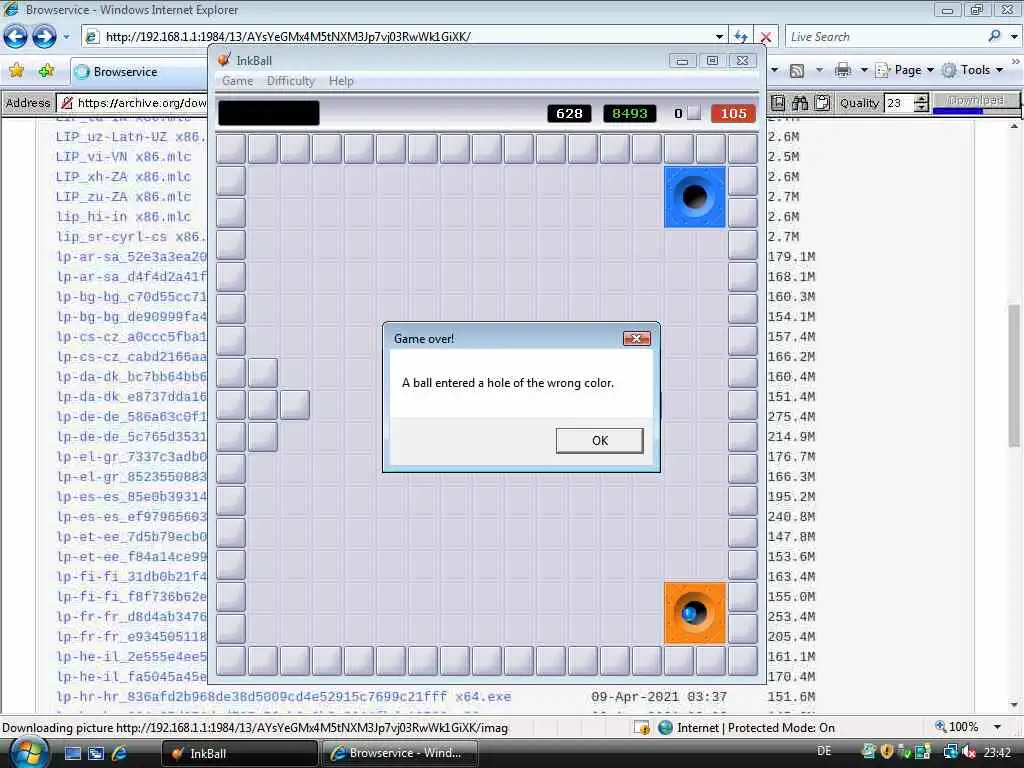Switch to the InkBall taskbar button
1024x768 pixels.
click(x=239, y=754)
